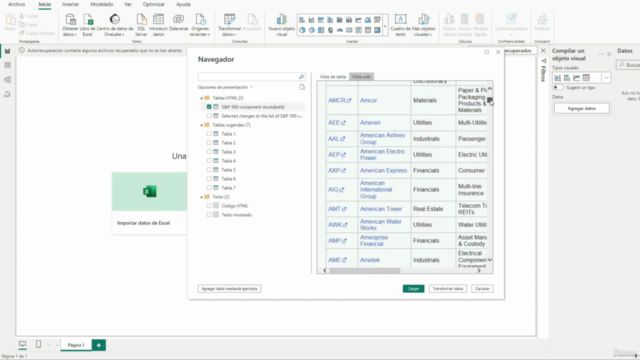The width and height of the screenshot is (640, 360).
Task: Check Tabla 1 checkbox
Action: click(x=209, y=134)
